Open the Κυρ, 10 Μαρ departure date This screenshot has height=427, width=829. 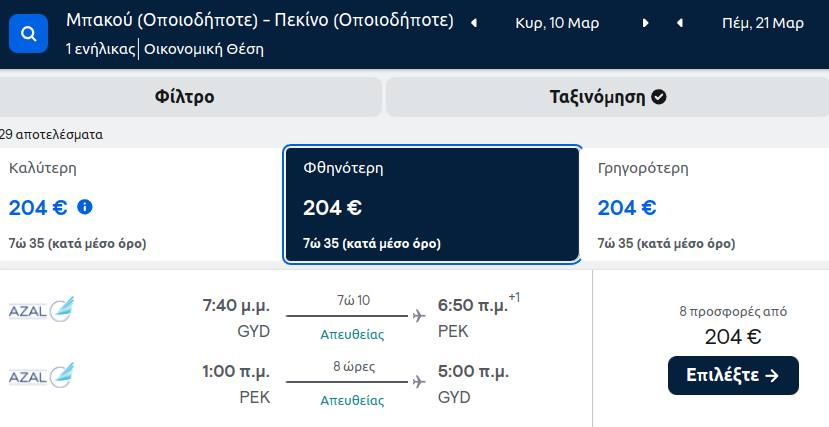557,23
